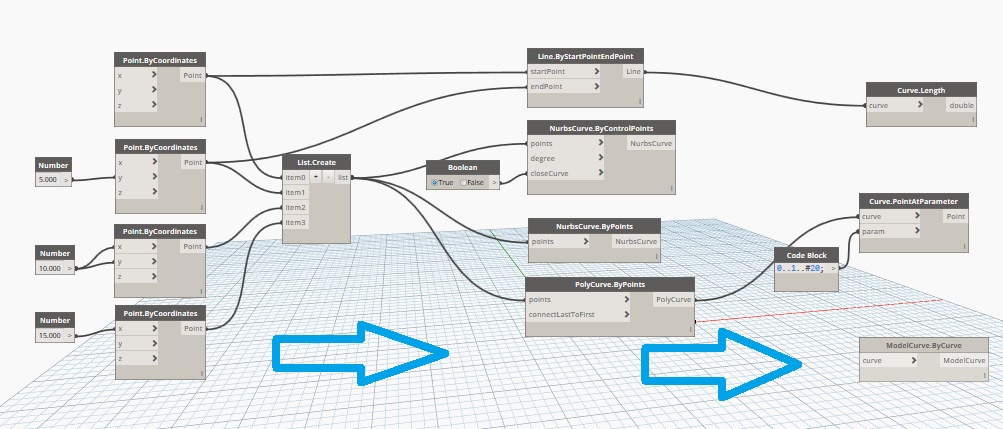The height and width of the screenshot is (429, 1003).
Task: Click the minus button on List.Create
Action: pyautogui.click(x=327, y=177)
